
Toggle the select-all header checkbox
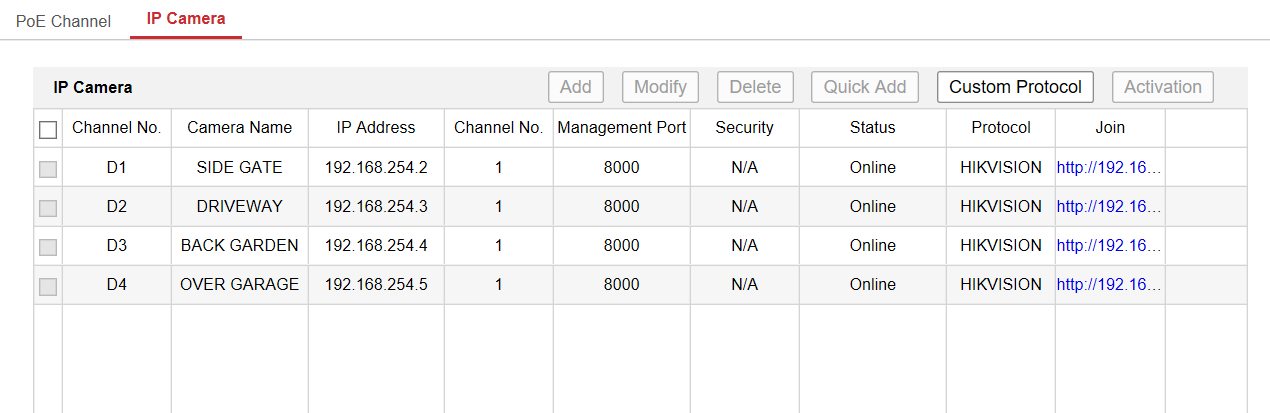click(48, 129)
